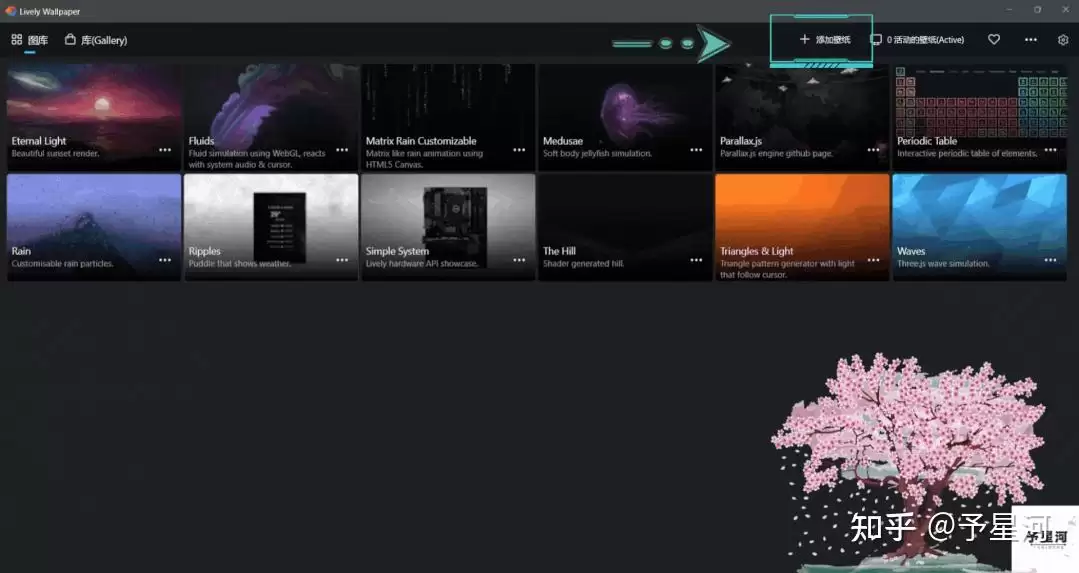1079x573 pixels.
Task: Select the Triangles & Light thumbnail
Action: click(802, 227)
